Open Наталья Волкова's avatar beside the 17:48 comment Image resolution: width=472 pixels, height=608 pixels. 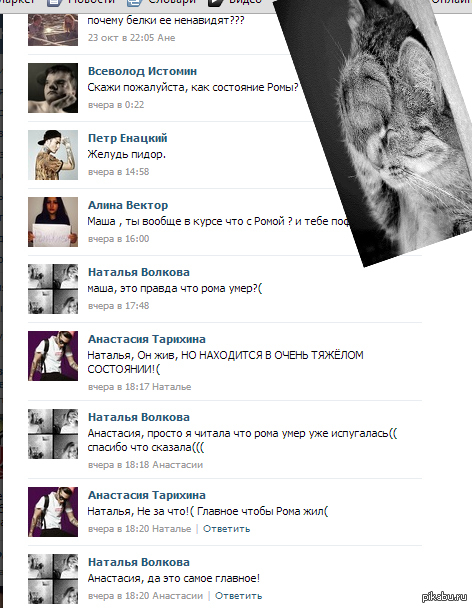(53, 289)
